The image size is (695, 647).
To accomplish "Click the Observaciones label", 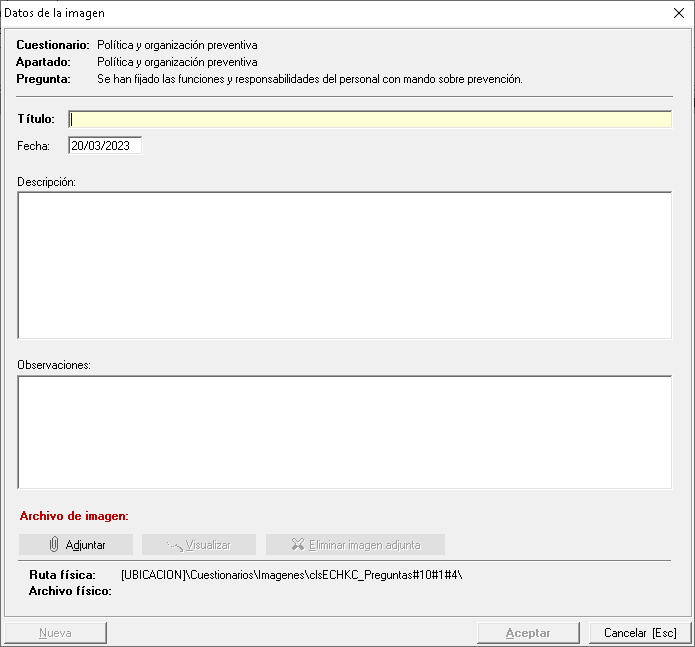I will pos(54,365).
